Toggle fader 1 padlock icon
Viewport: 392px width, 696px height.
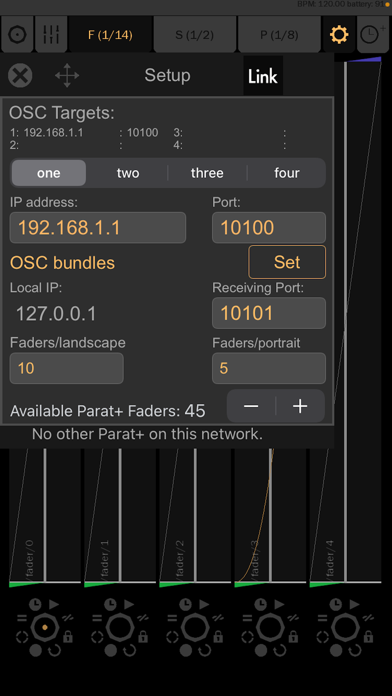click(x=143, y=637)
